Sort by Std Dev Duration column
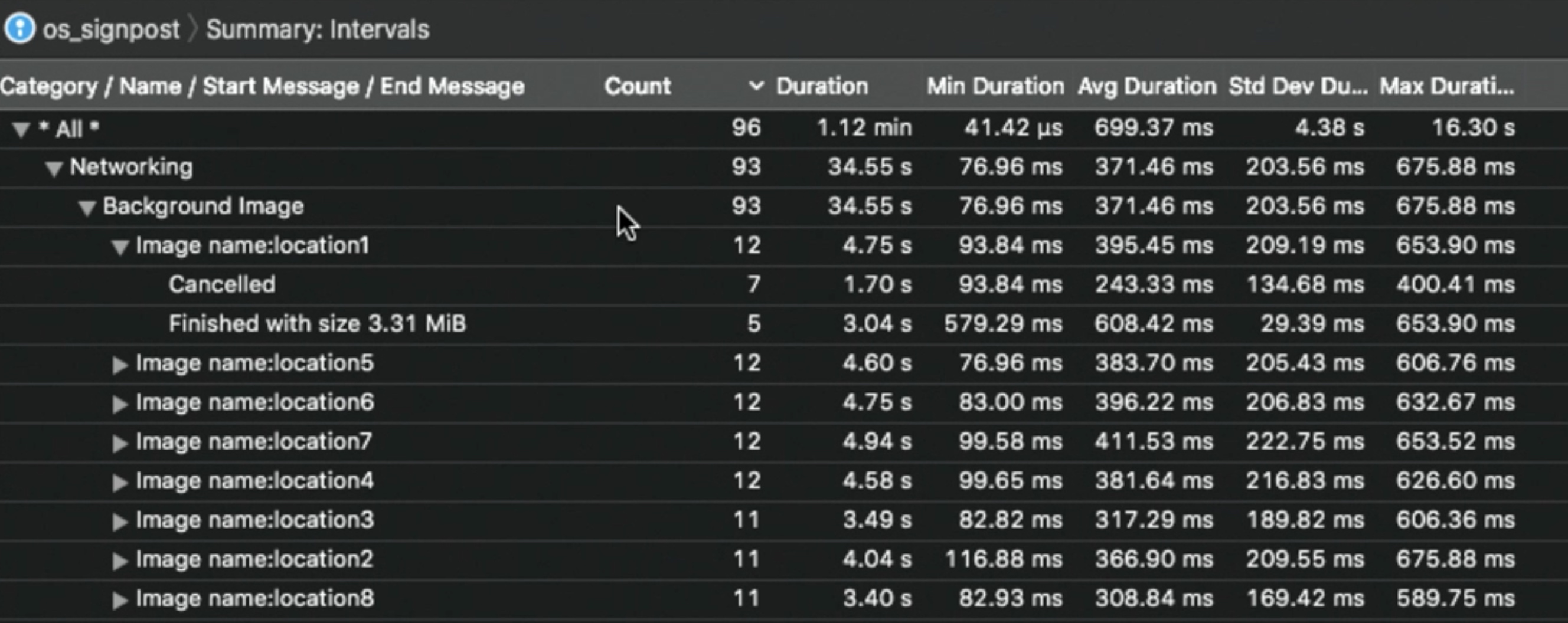The height and width of the screenshot is (623, 1568). click(x=1297, y=86)
